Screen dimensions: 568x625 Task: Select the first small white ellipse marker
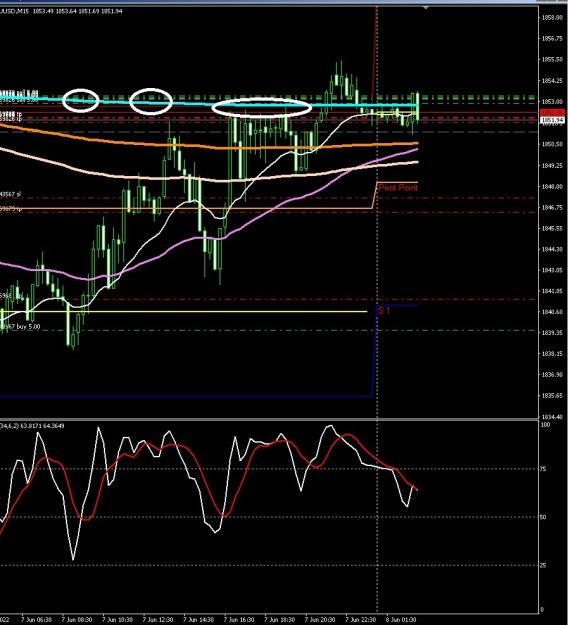pyautogui.click(x=81, y=100)
